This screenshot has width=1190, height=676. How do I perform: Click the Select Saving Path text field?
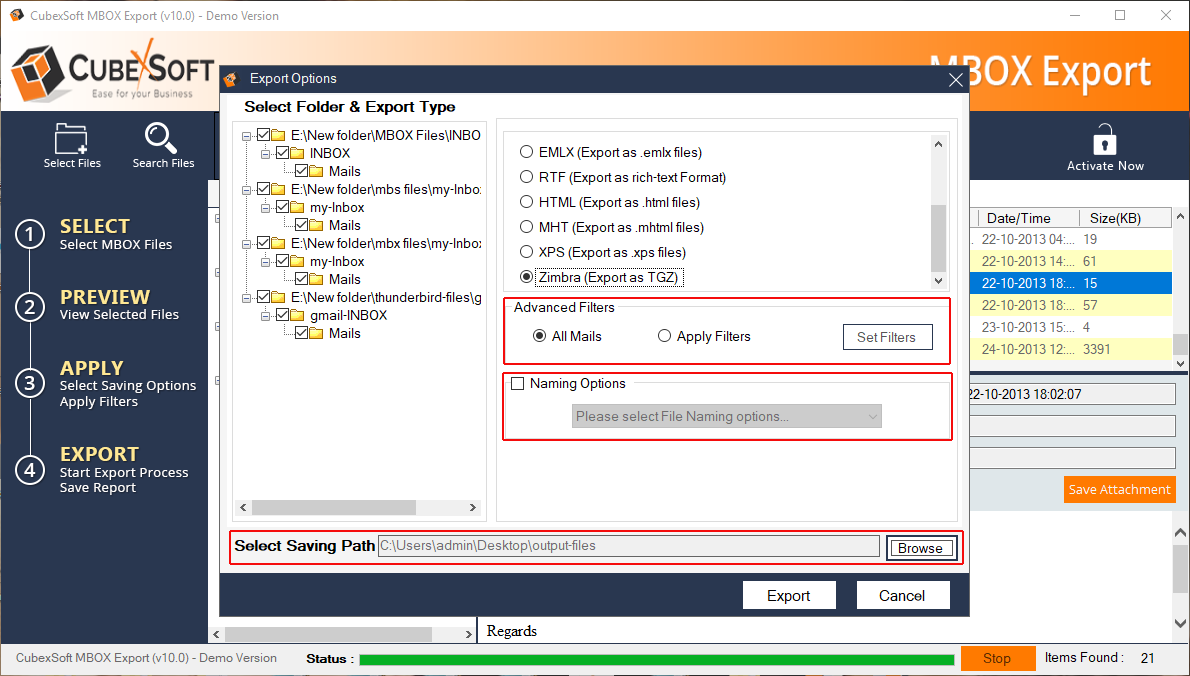click(x=628, y=546)
